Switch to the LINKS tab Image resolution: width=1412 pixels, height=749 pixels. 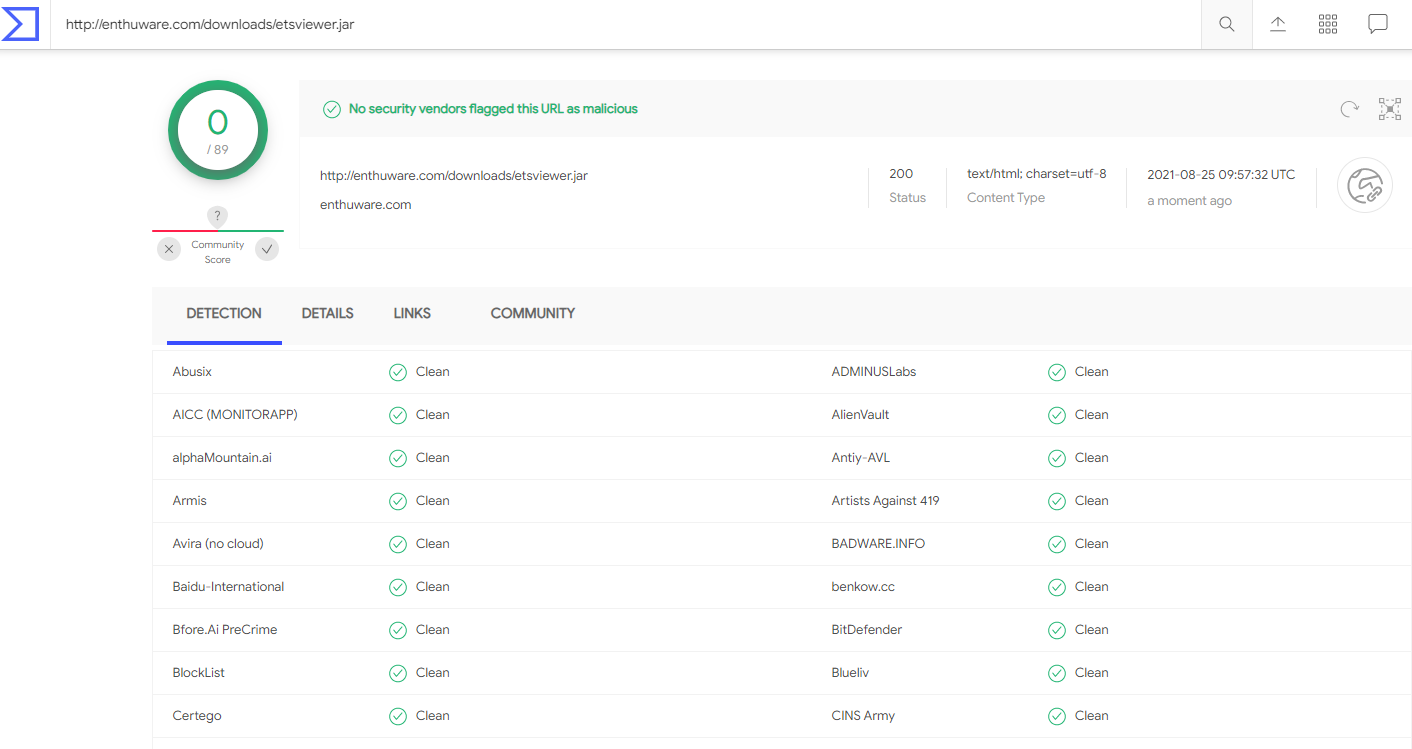412,313
